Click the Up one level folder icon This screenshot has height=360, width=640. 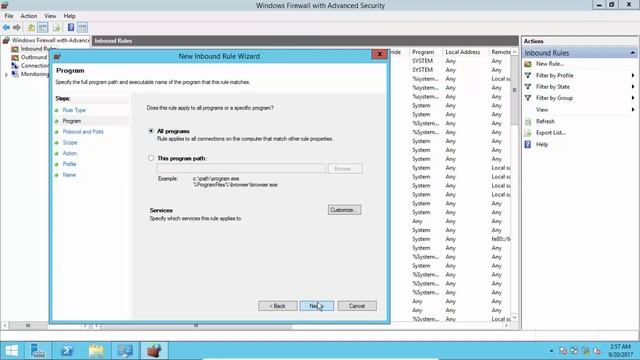point(31,27)
